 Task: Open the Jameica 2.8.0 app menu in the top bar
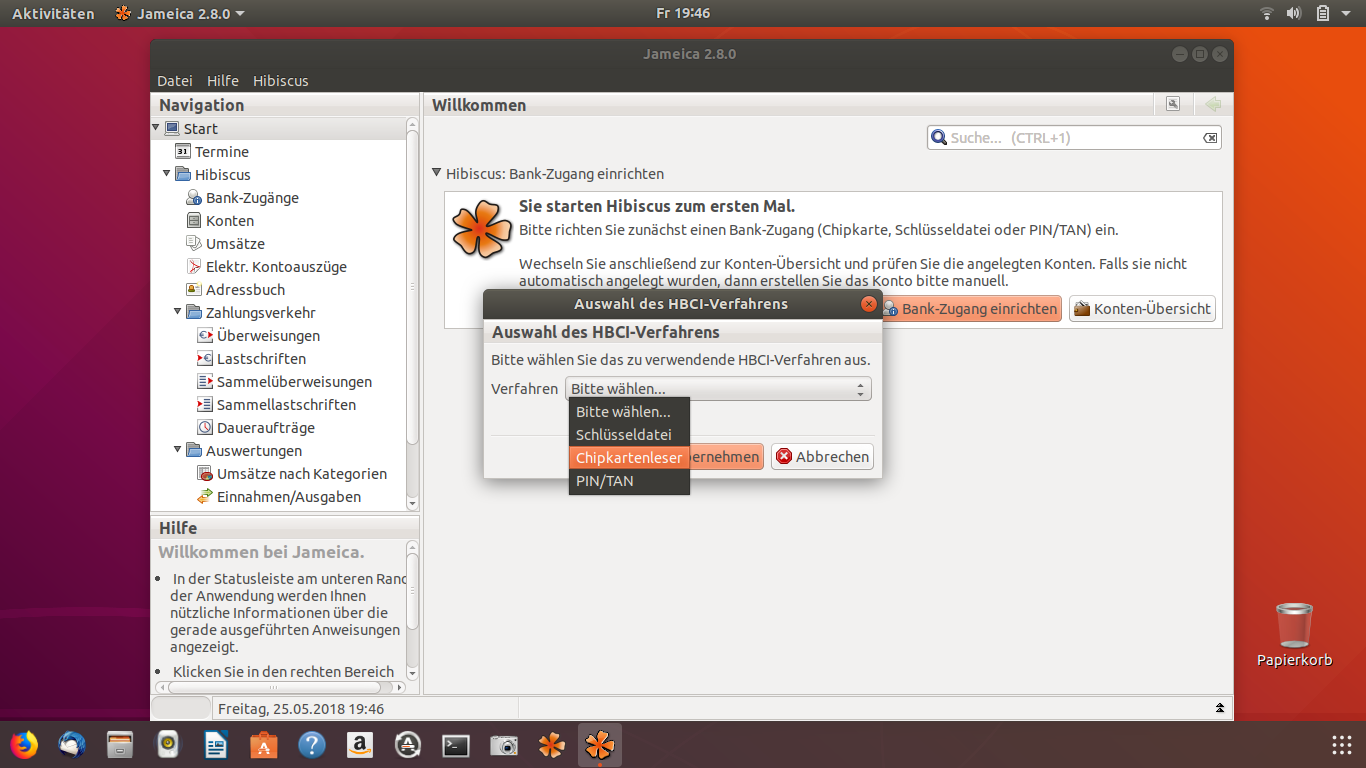[x=179, y=13]
